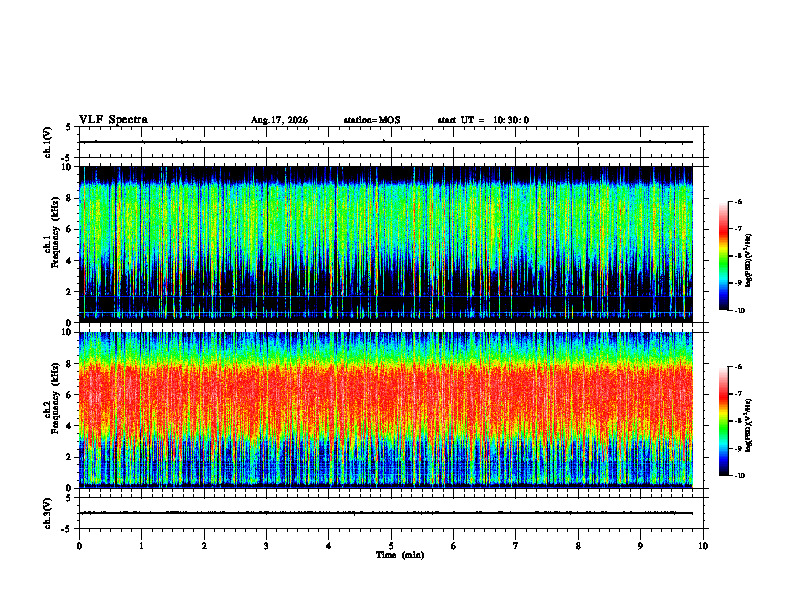Click the "ch.3(V)" waveform axis label
The image size is (792, 612).
(47, 513)
